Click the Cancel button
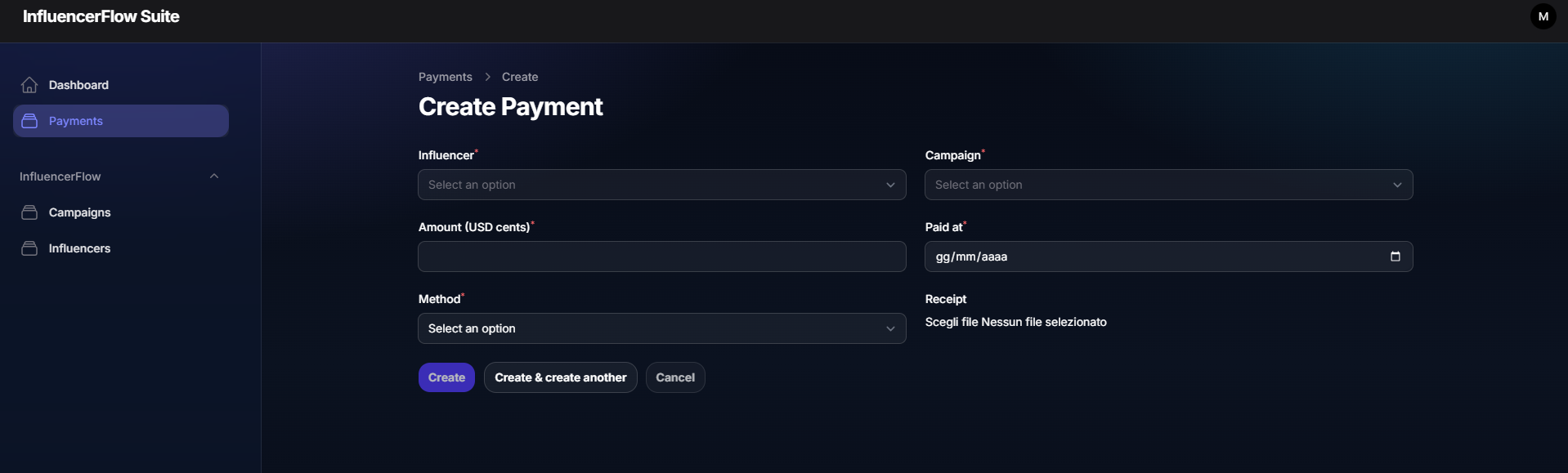1568x473 pixels. point(675,377)
